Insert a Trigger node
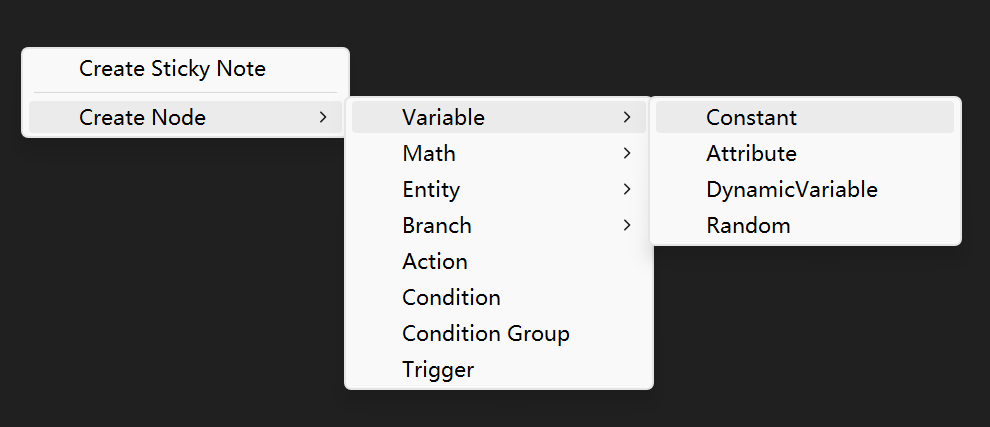 pyautogui.click(x=438, y=369)
